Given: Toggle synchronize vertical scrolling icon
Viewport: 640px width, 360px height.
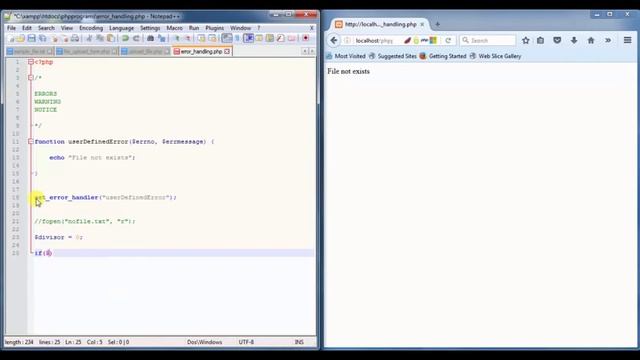Looking at the screenshot, I should [x=201, y=38].
